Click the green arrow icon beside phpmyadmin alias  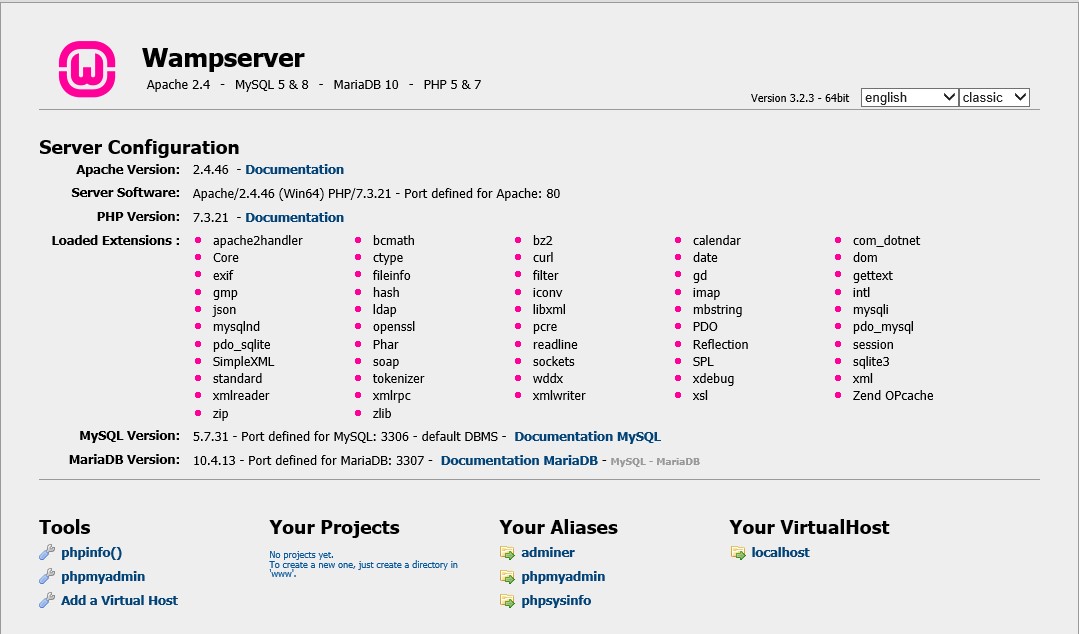[x=507, y=577]
